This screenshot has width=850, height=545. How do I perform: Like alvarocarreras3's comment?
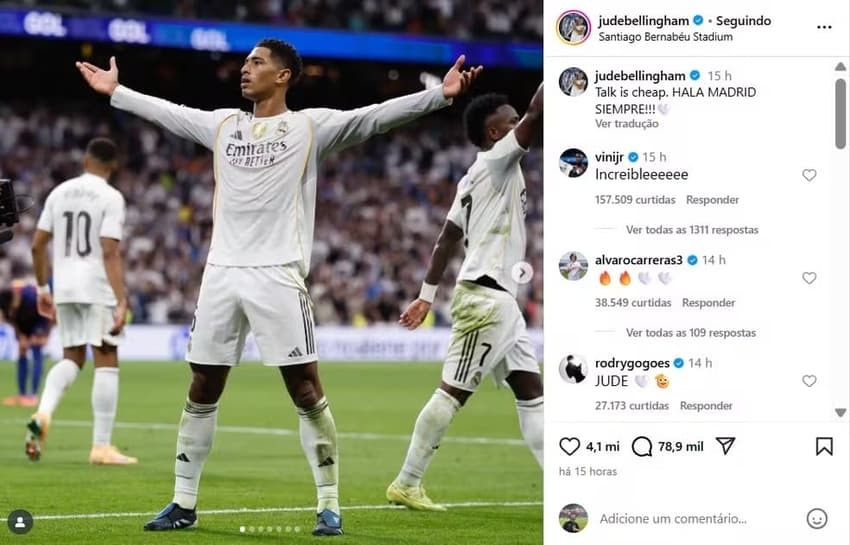[x=809, y=278]
